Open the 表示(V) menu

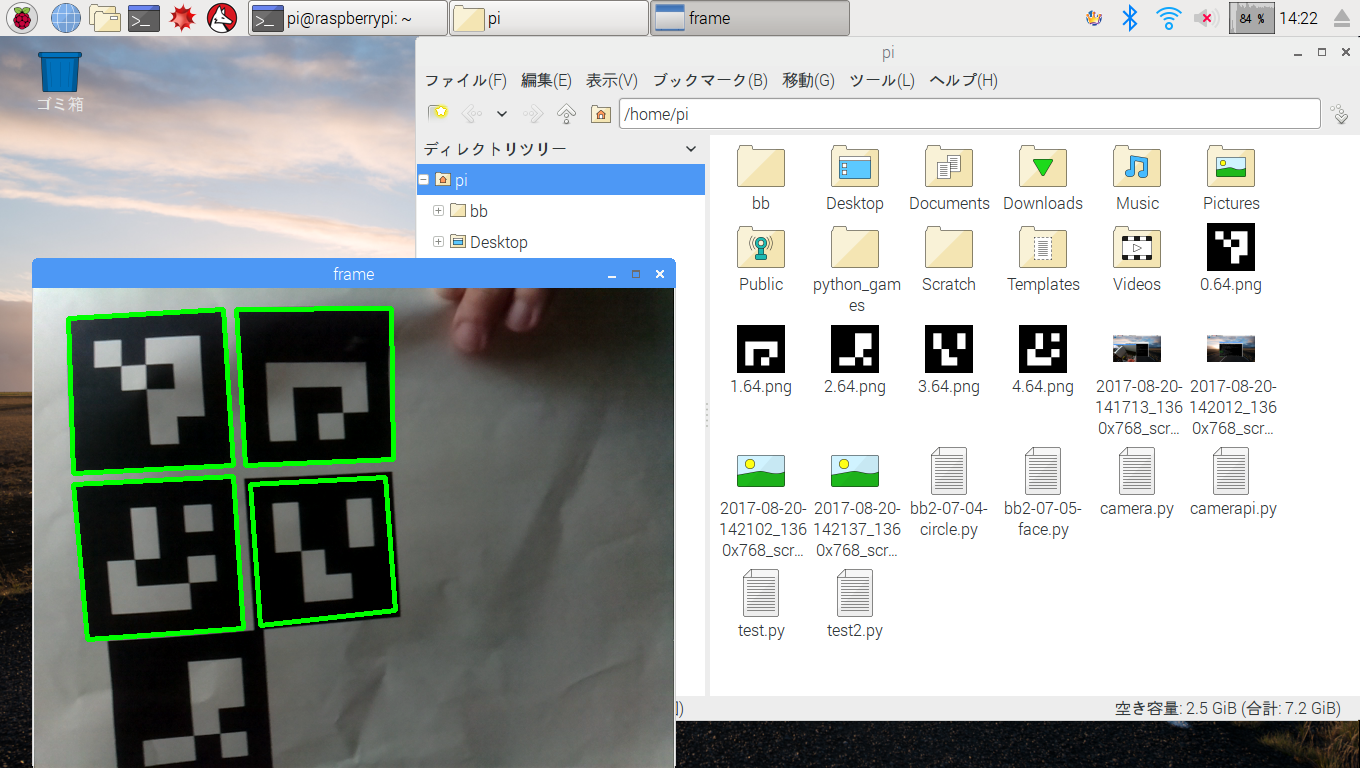click(x=612, y=80)
